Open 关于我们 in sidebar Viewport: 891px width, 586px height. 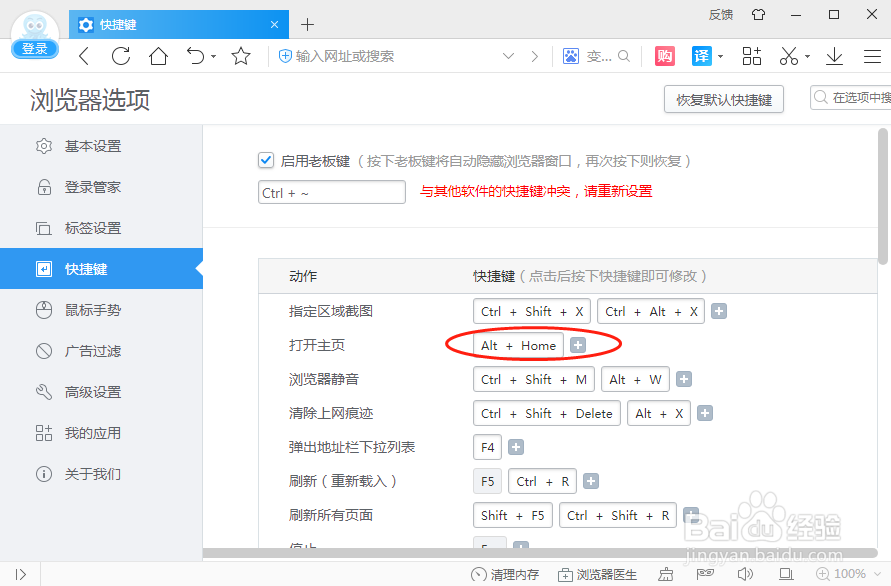(x=101, y=473)
